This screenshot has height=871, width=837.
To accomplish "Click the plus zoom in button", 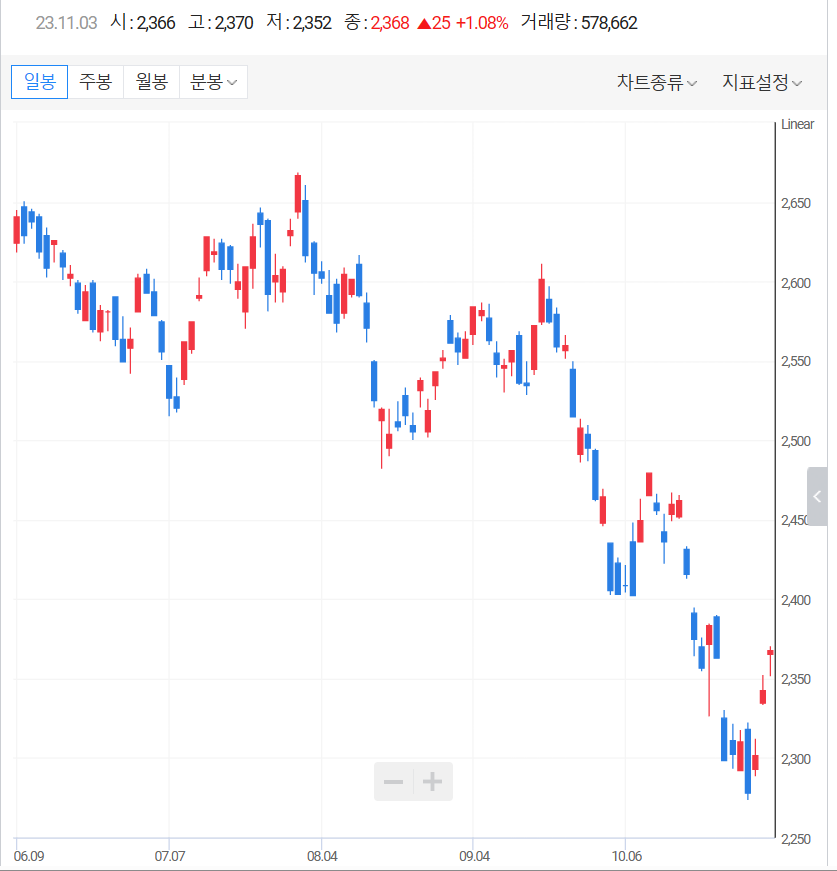I will click(x=433, y=782).
